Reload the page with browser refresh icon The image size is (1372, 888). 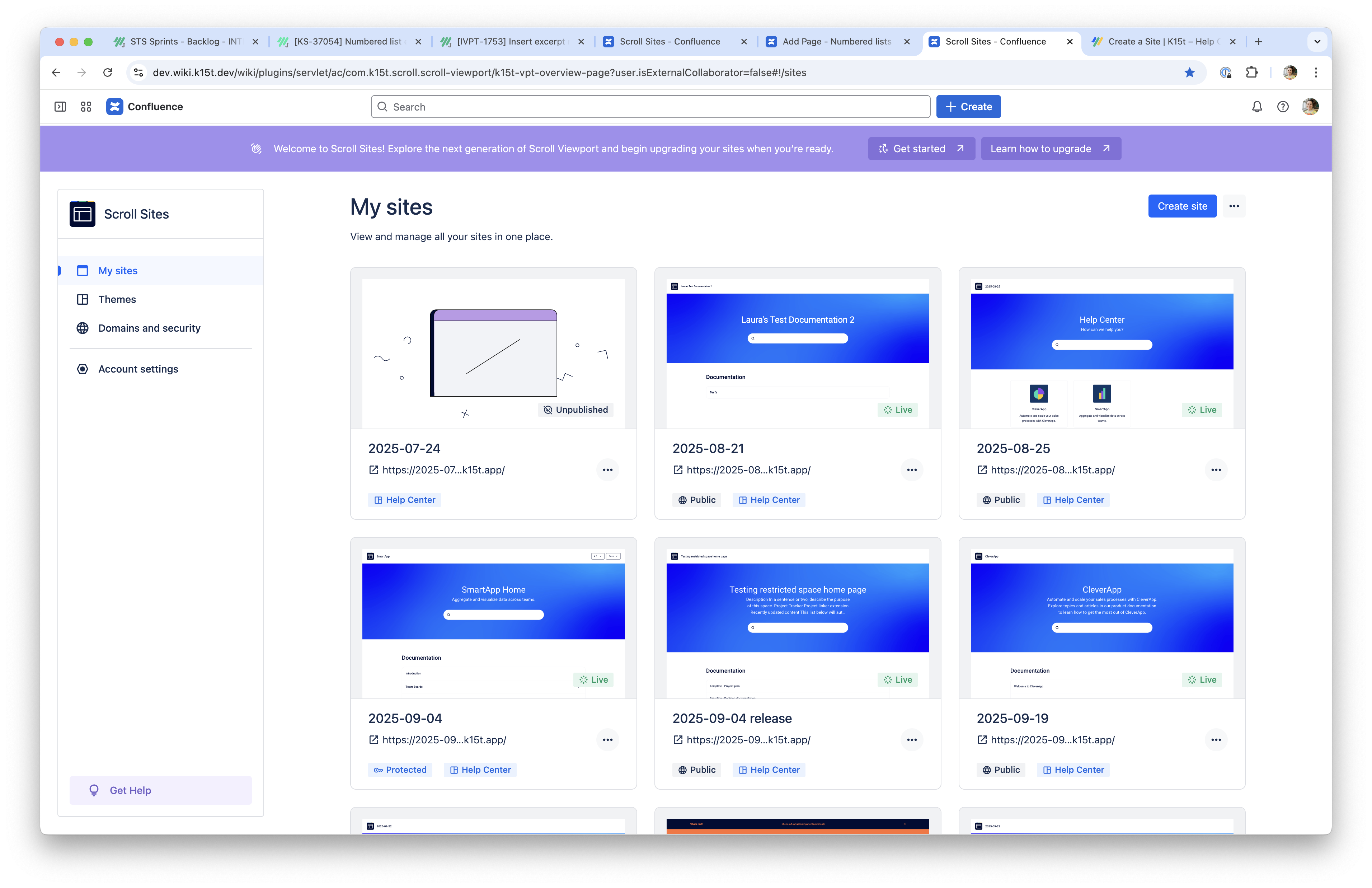point(108,73)
